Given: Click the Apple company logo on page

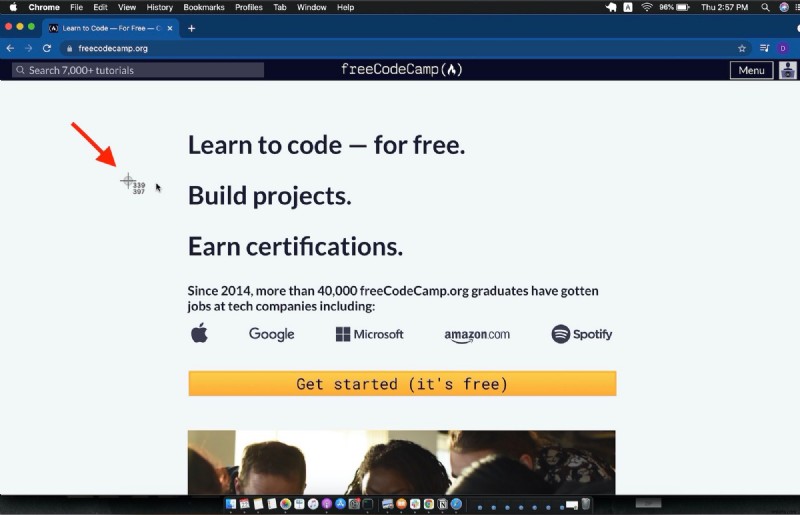Looking at the screenshot, I should click(199, 333).
